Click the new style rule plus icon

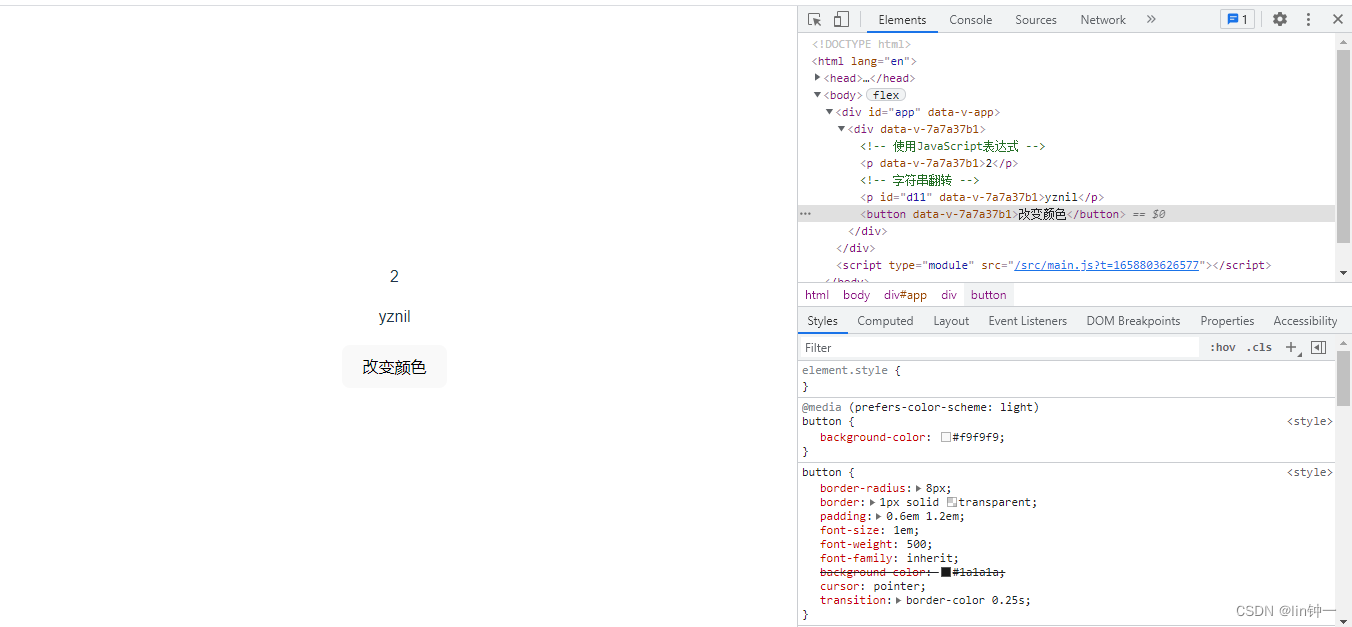tap(1291, 347)
